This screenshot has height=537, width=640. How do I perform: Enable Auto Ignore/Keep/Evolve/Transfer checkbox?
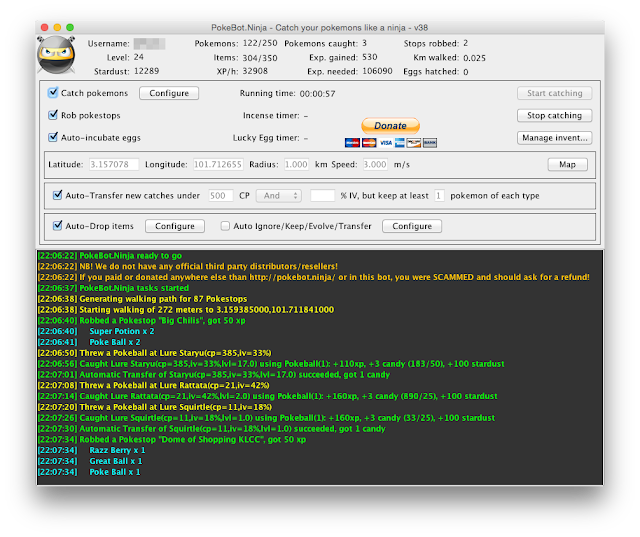coord(225,226)
